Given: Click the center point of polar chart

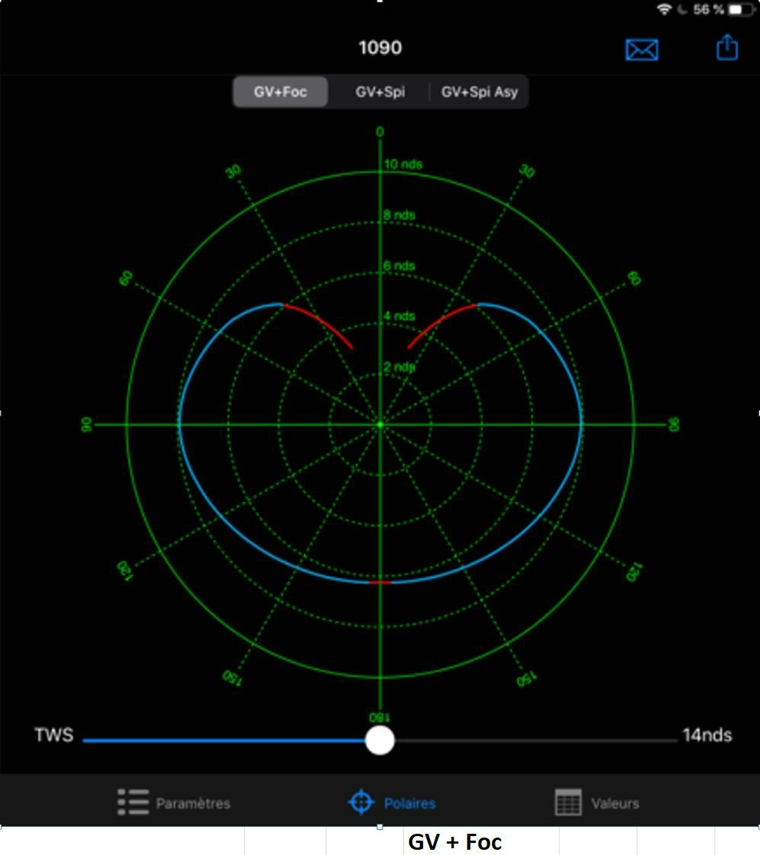Looking at the screenshot, I should click(380, 425).
